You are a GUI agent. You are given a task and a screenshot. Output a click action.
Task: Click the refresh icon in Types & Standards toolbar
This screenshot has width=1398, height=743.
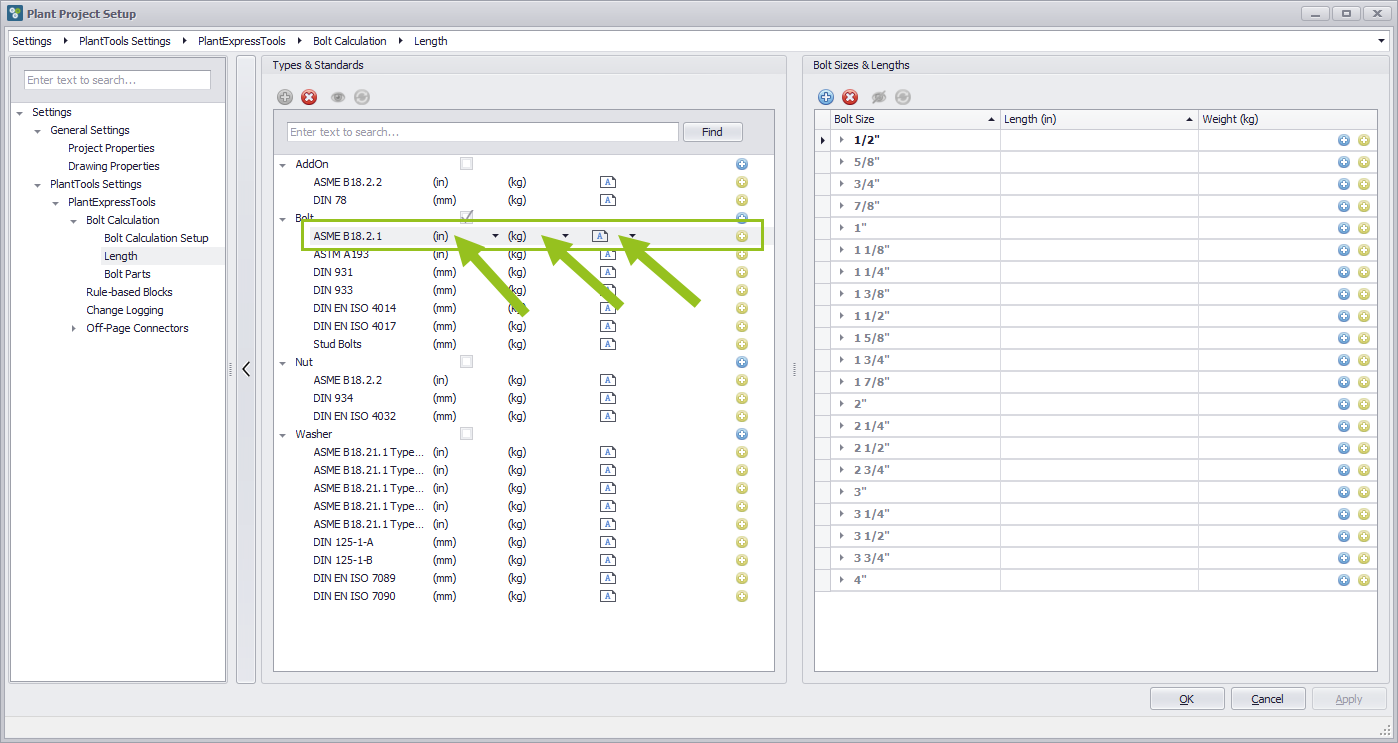pyautogui.click(x=362, y=97)
